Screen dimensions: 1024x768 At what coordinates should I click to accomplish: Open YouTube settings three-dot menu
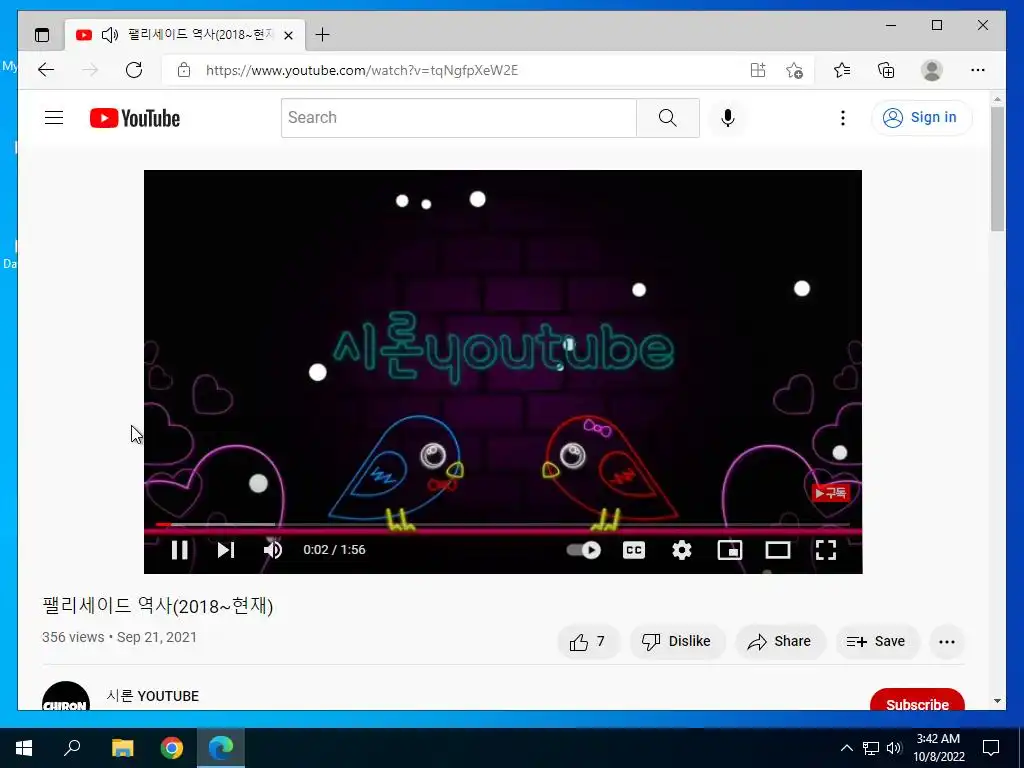pos(842,118)
